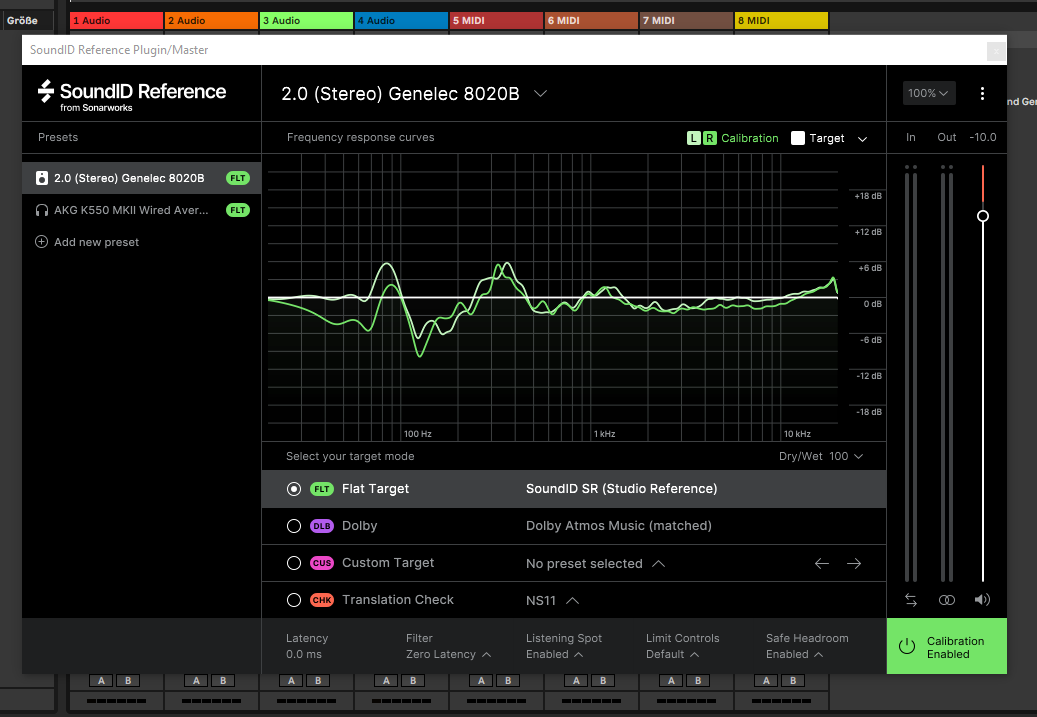Click B button under track 1

pos(128,681)
